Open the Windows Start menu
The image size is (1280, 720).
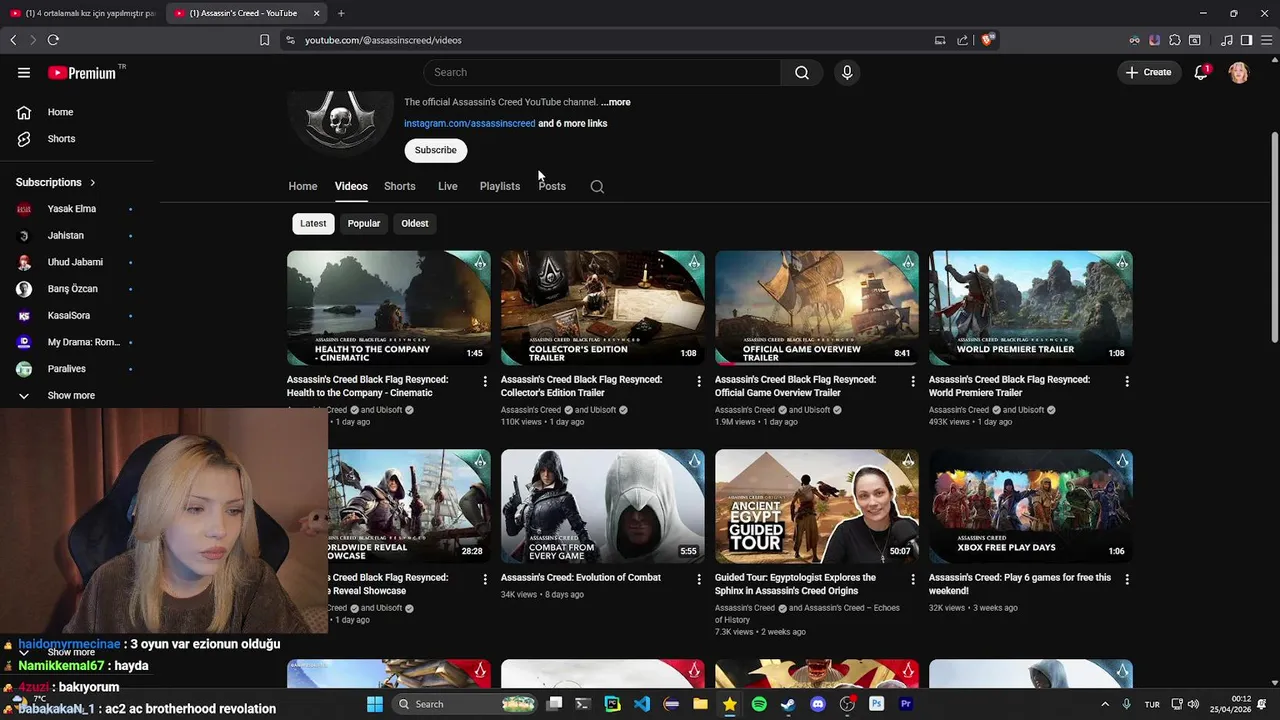pos(375,704)
